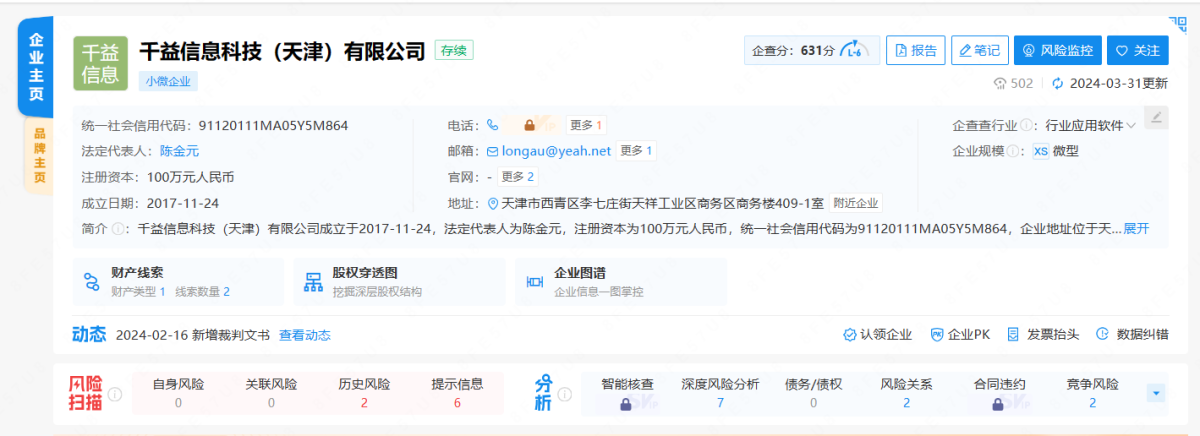The width and height of the screenshot is (1200, 436).
Task: Click the phone icon next to 电话
Action: (x=492, y=126)
